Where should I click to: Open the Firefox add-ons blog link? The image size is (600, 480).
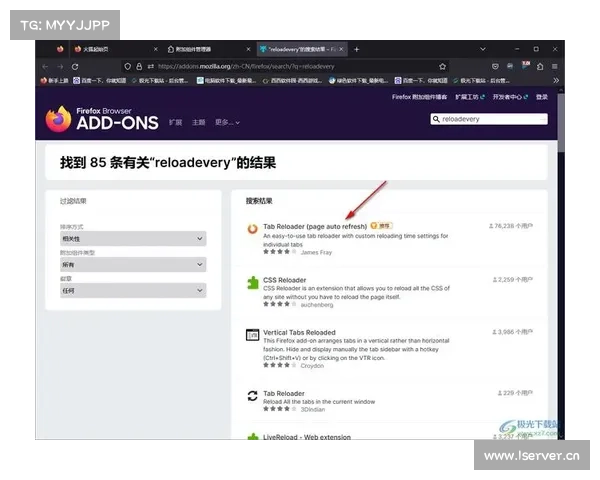tap(419, 97)
